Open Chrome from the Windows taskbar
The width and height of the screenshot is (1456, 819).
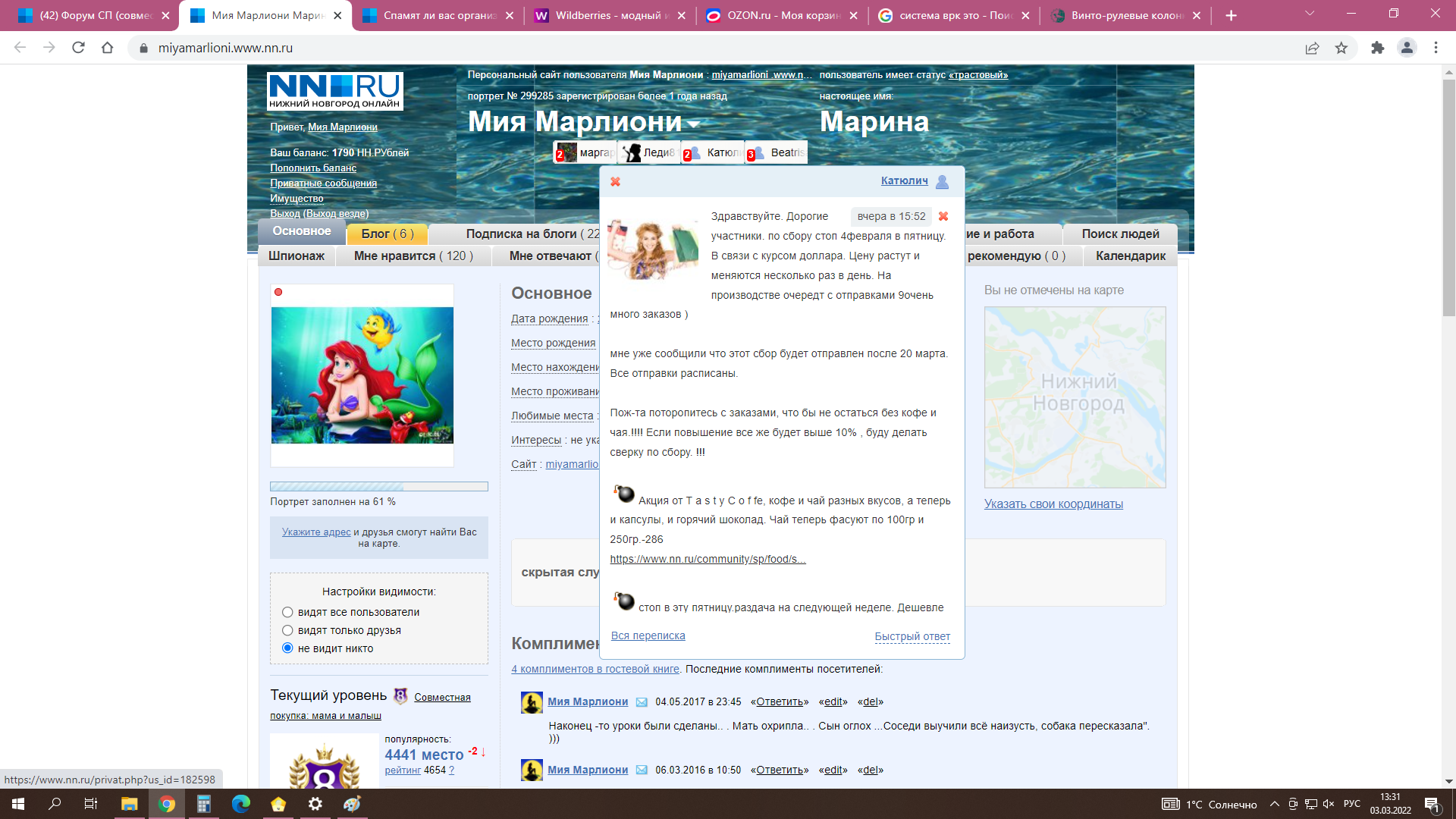(167, 804)
